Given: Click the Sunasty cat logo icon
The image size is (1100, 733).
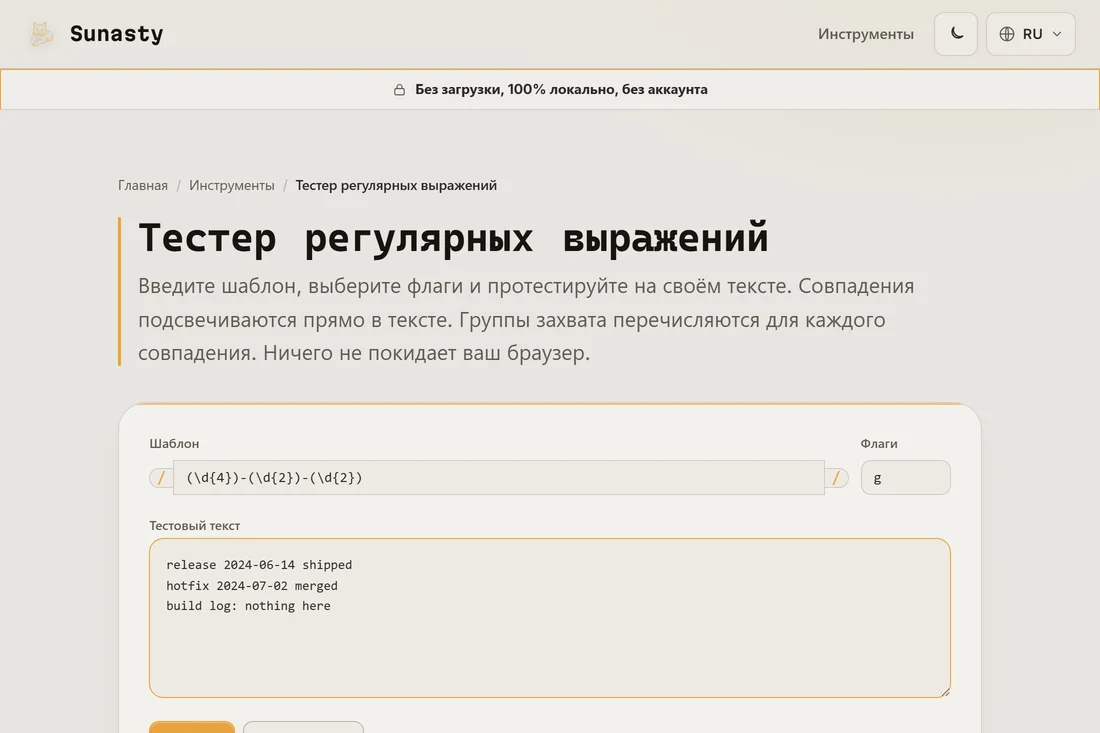Looking at the screenshot, I should [41, 34].
